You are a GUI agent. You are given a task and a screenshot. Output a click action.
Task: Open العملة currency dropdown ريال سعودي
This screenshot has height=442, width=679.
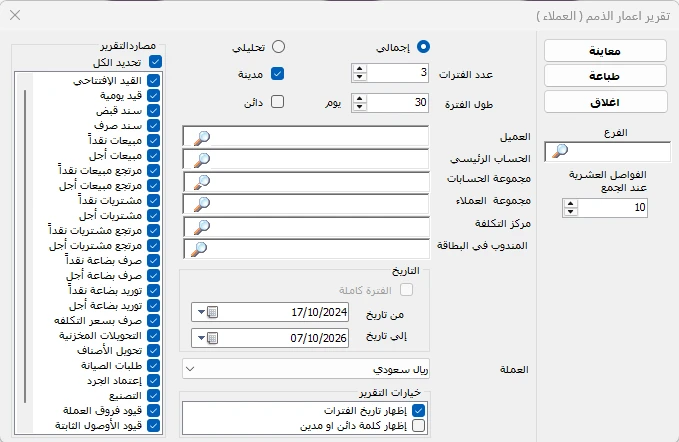306,369
